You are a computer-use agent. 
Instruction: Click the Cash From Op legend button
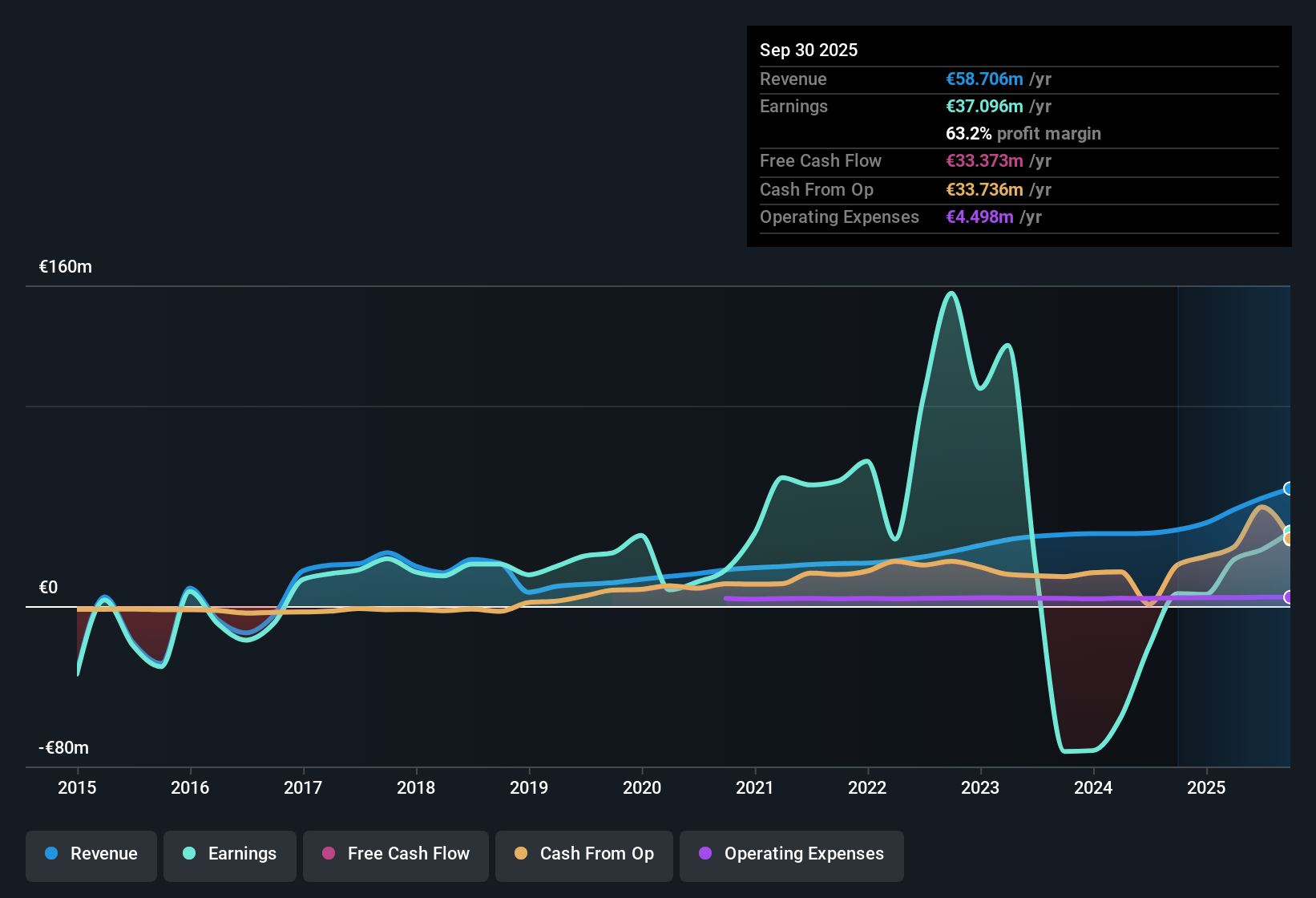coord(583,854)
